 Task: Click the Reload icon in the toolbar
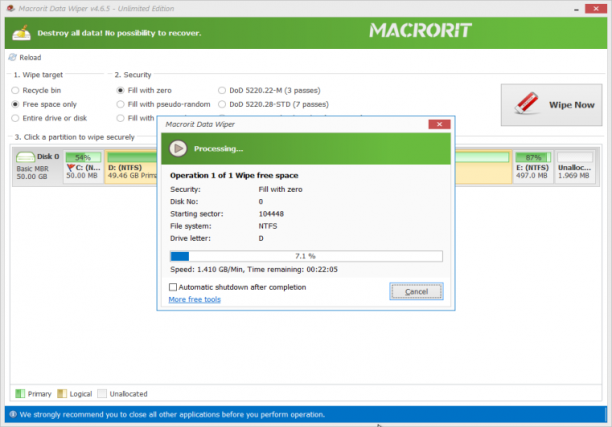click(12, 57)
